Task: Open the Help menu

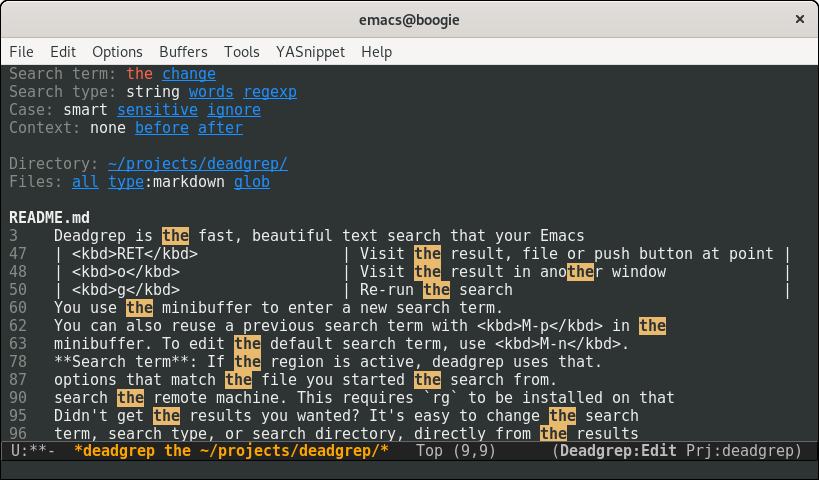Action: (x=376, y=52)
